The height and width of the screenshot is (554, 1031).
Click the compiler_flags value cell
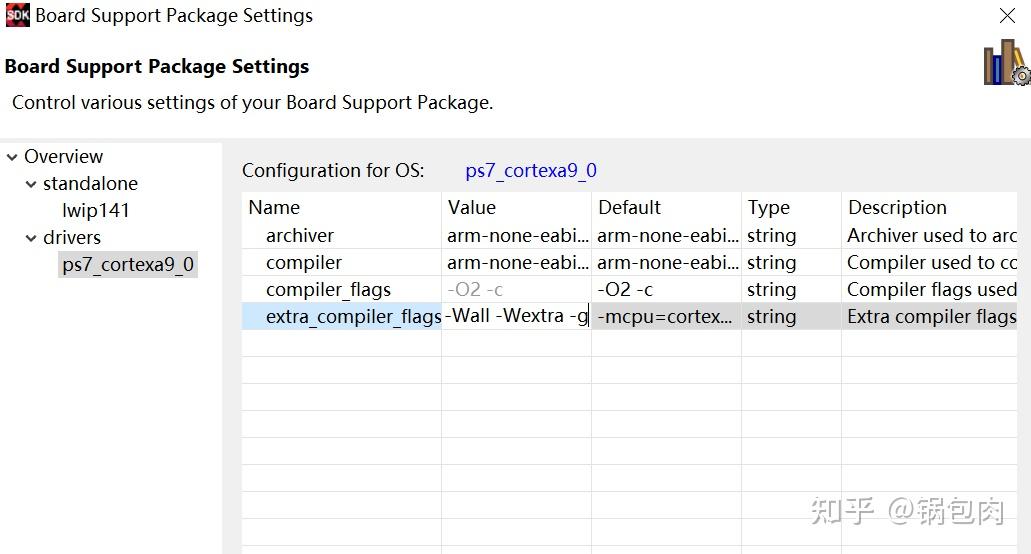[x=516, y=290]
